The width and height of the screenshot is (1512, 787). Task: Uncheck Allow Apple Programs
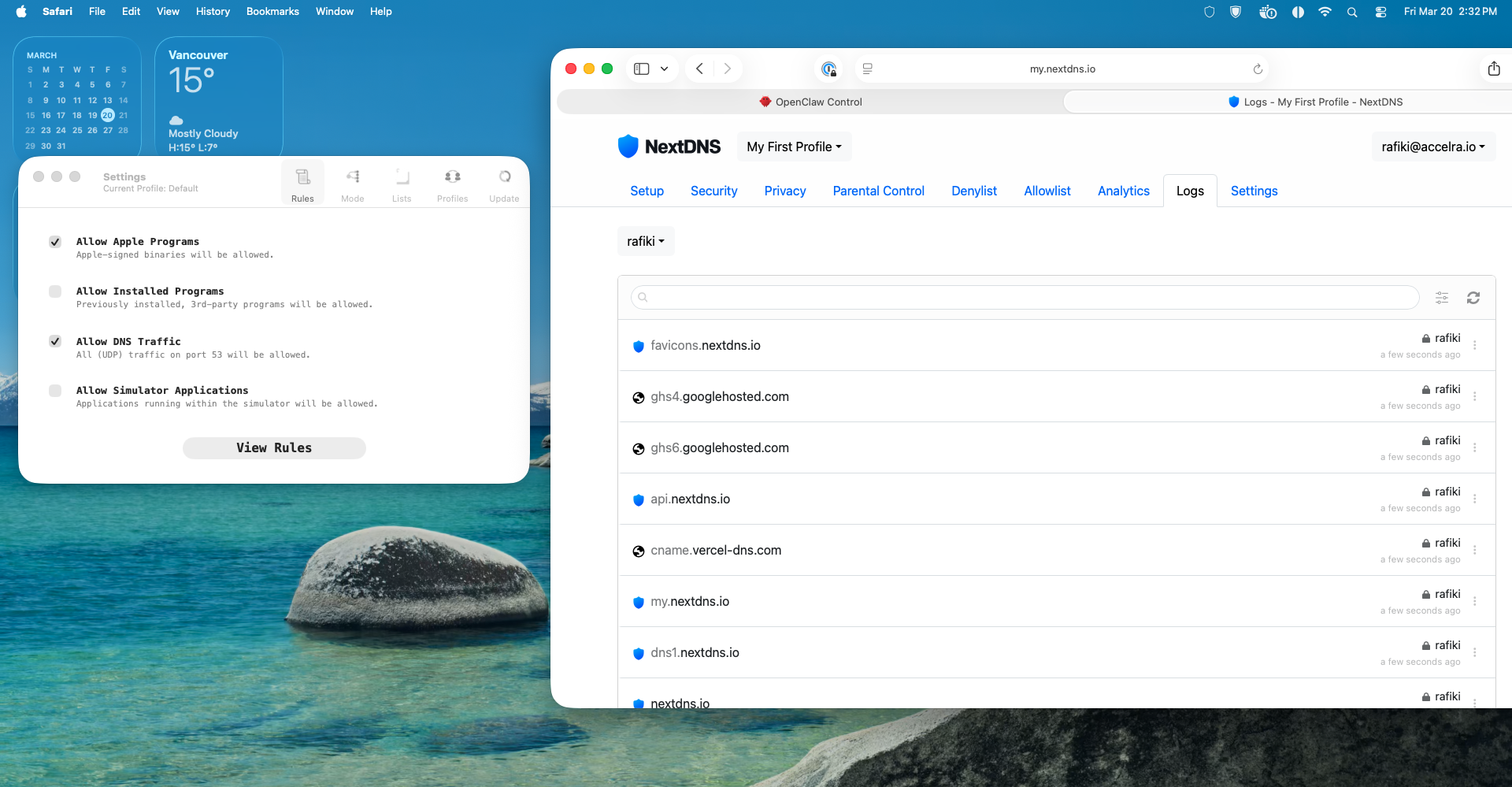point(55,242)
